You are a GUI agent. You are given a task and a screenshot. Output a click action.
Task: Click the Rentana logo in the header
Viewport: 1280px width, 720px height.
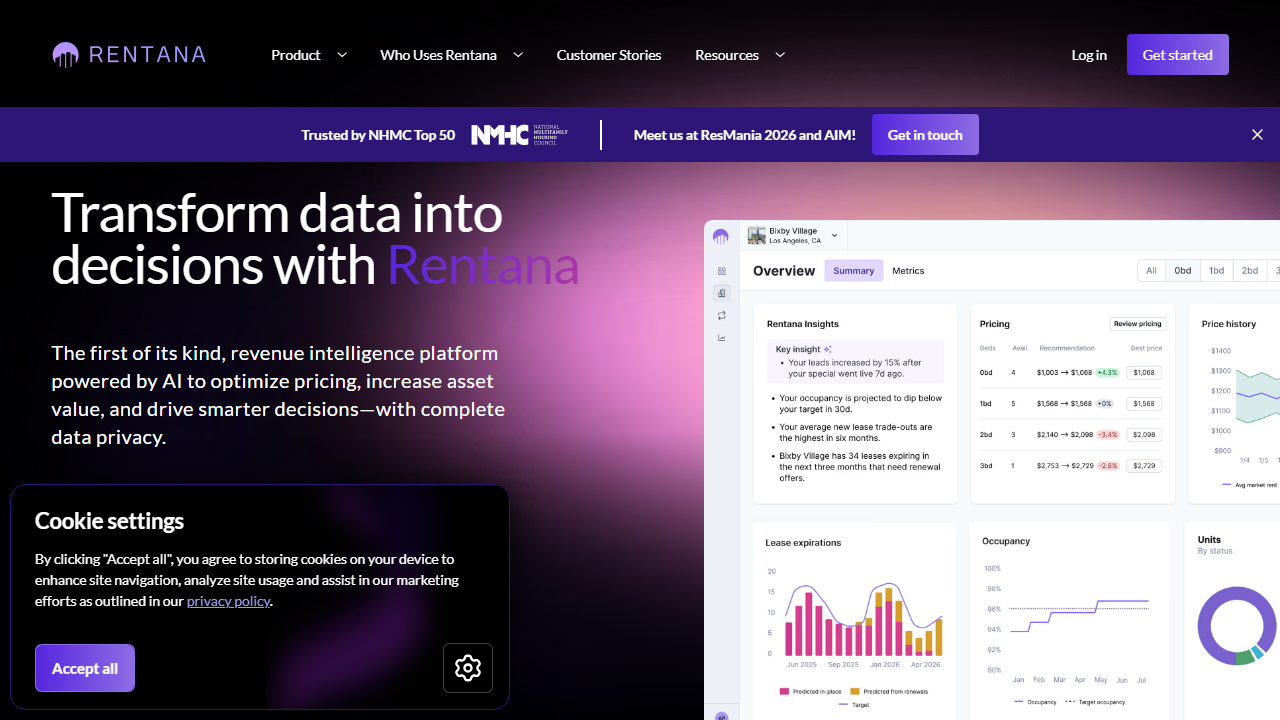pyautogui.click(x=129, y=55)
